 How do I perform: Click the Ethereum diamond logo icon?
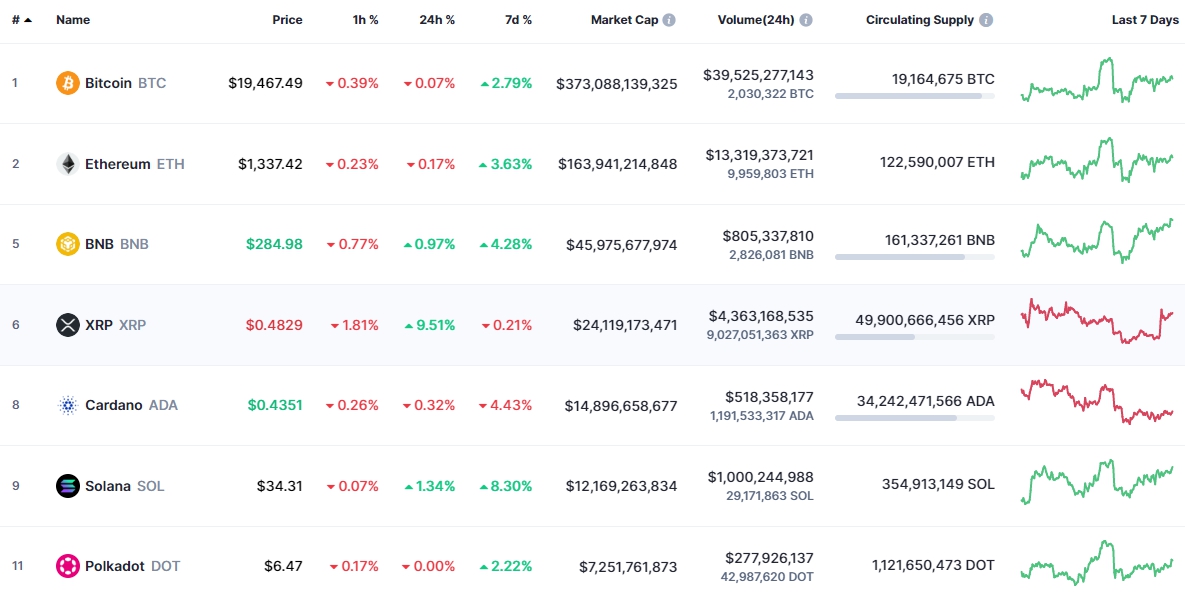tap(68, 164)
